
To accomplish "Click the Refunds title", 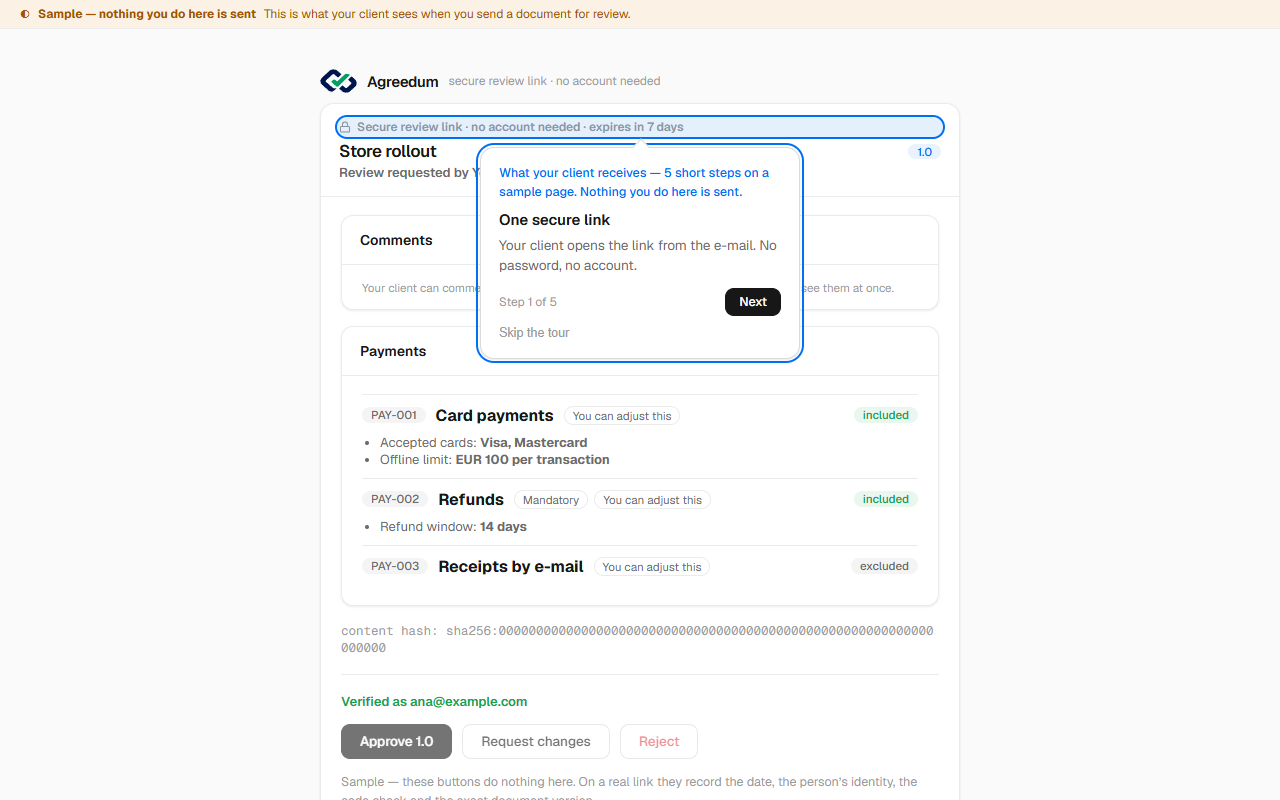I will tap(471, 499).
